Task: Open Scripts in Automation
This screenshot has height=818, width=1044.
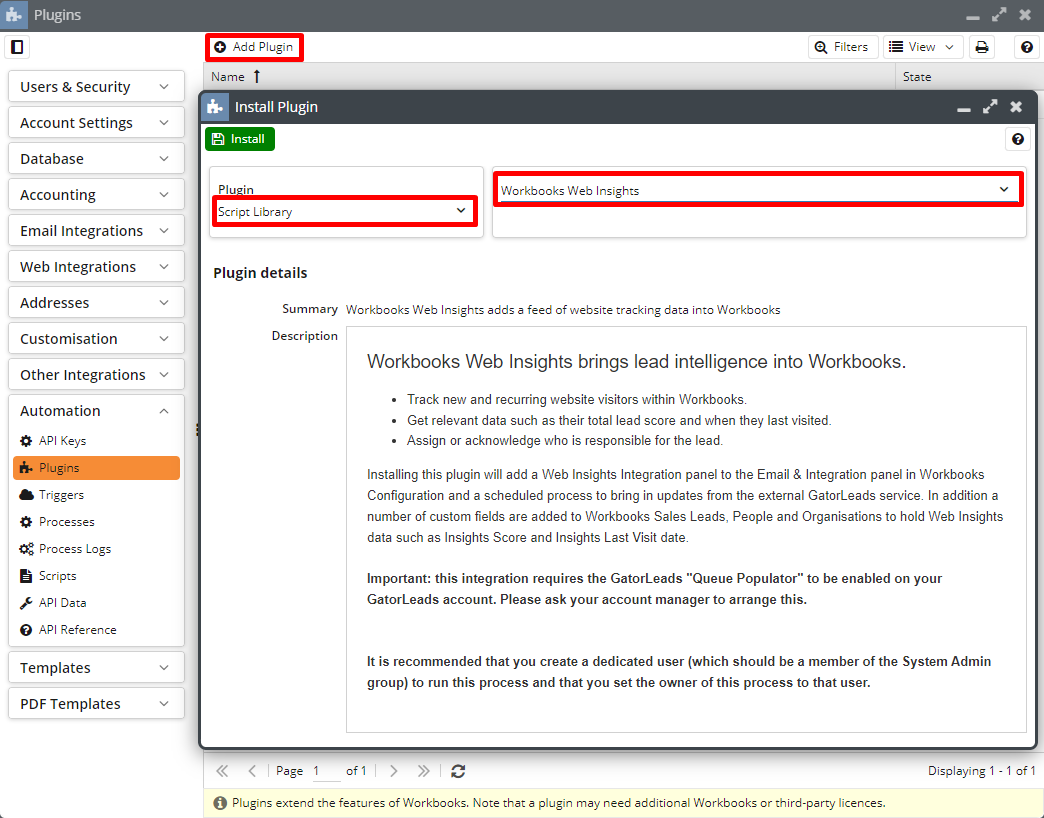Action: [96, 576]
